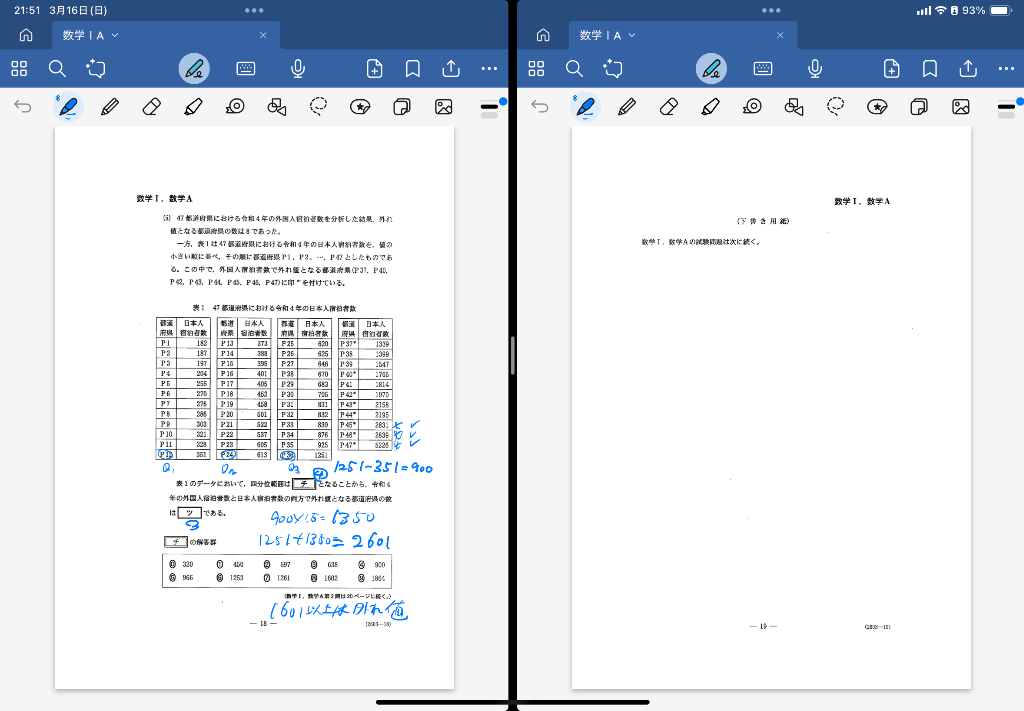1024x711 pixels.
Task: Go to home in the left window
Action: (x=26, y=35)
